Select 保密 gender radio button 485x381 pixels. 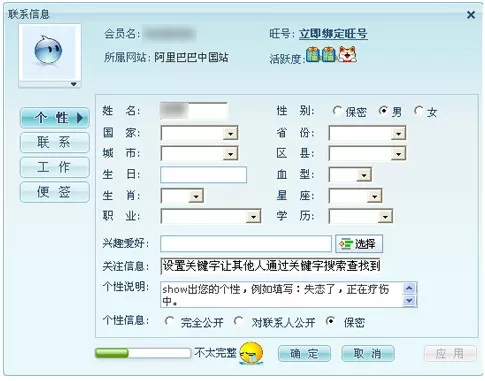coord(337,111)
